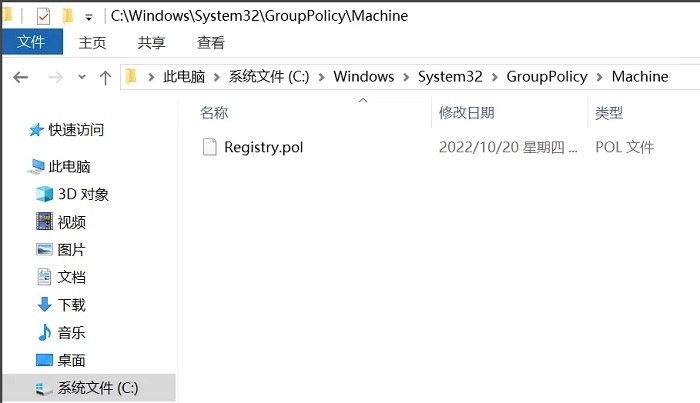Open the 视频 (Videos) folder in the sidebar
The height and width of the screenshot is (403, 700).
(71, 222)
